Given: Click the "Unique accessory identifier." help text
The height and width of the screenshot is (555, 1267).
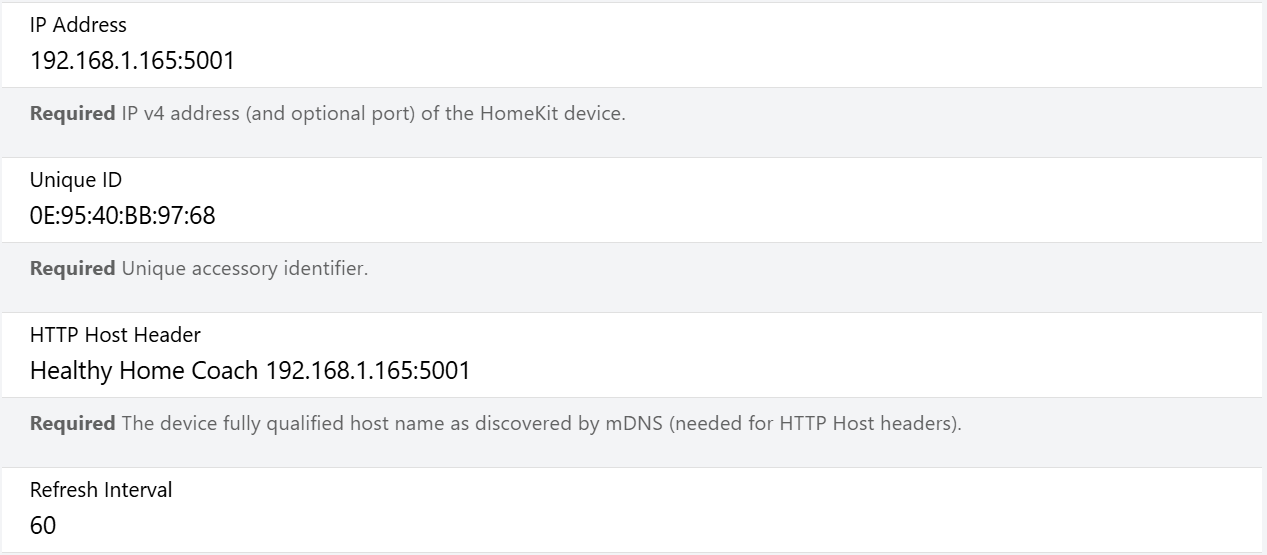Looking at the screenshot, I should click(x=244, y=269).
